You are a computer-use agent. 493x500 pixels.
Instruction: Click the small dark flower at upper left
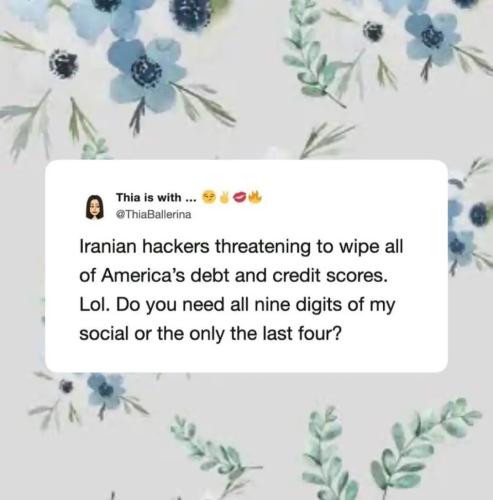(x=64, y=64)
